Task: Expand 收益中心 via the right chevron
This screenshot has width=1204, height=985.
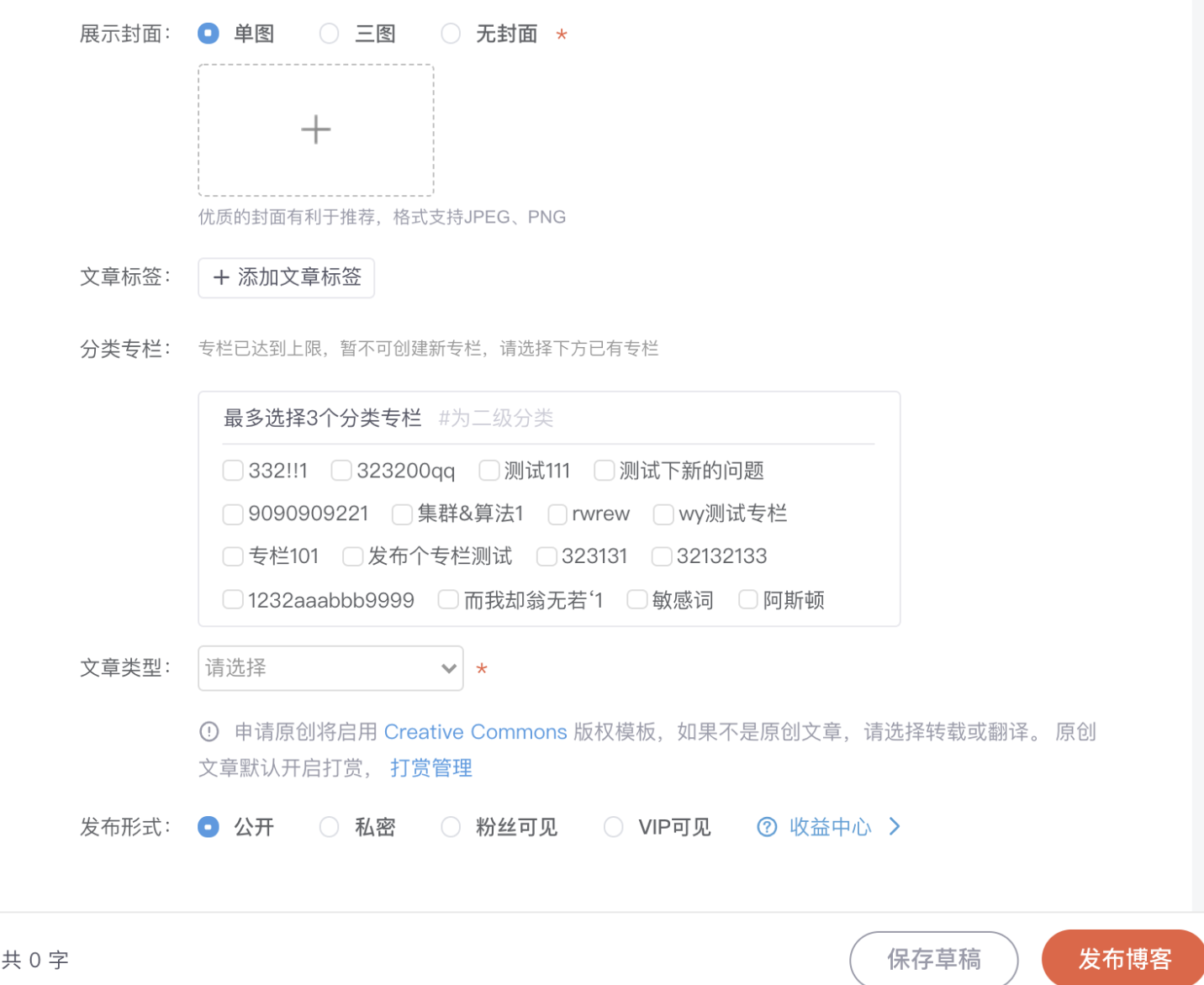Action: (x=894, y=827)
